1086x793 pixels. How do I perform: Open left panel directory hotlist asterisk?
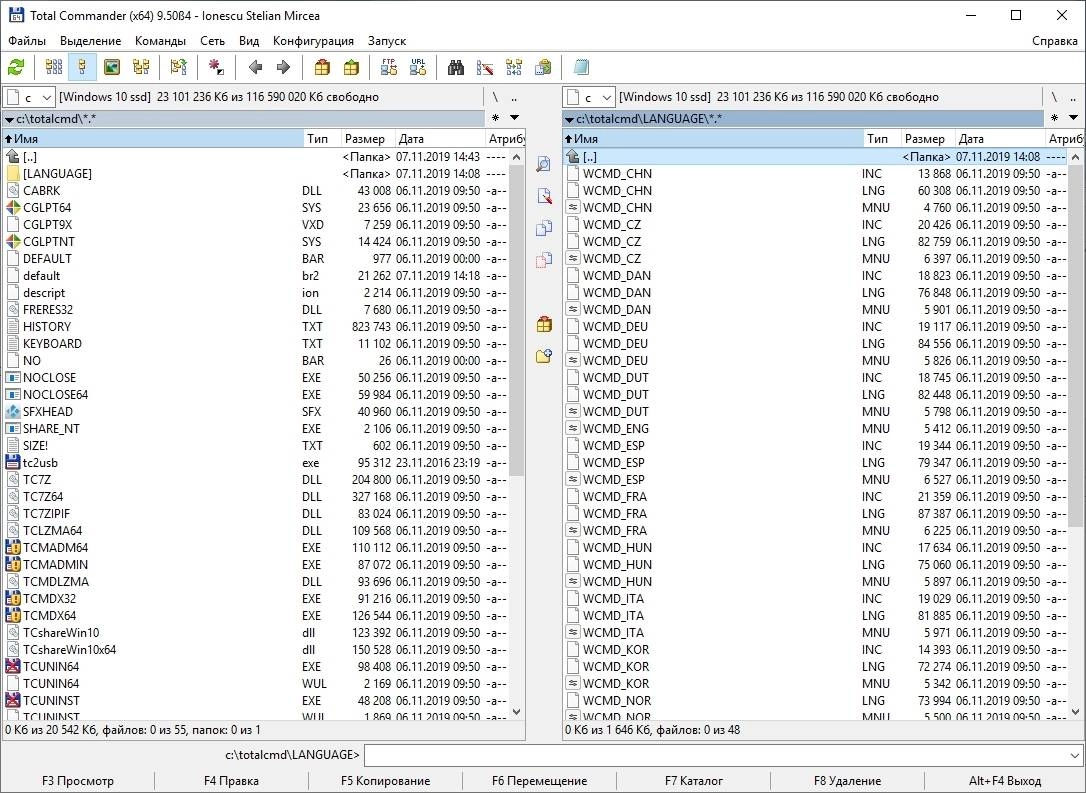tap(495, 118)
